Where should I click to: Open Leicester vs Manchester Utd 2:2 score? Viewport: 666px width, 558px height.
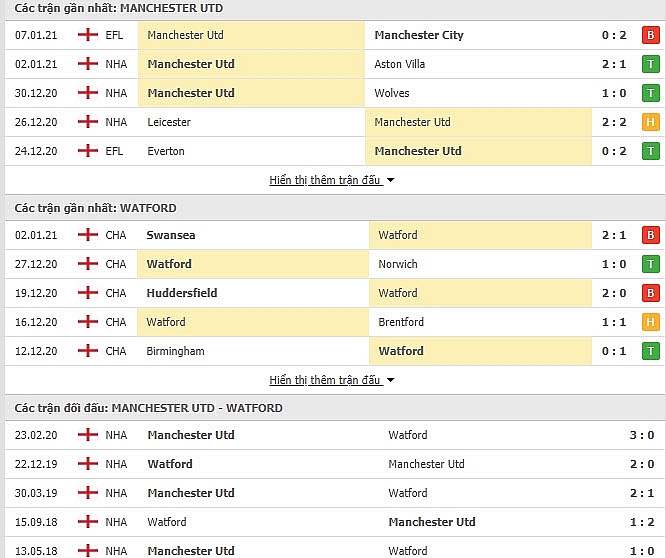click(x=614, y=122)
